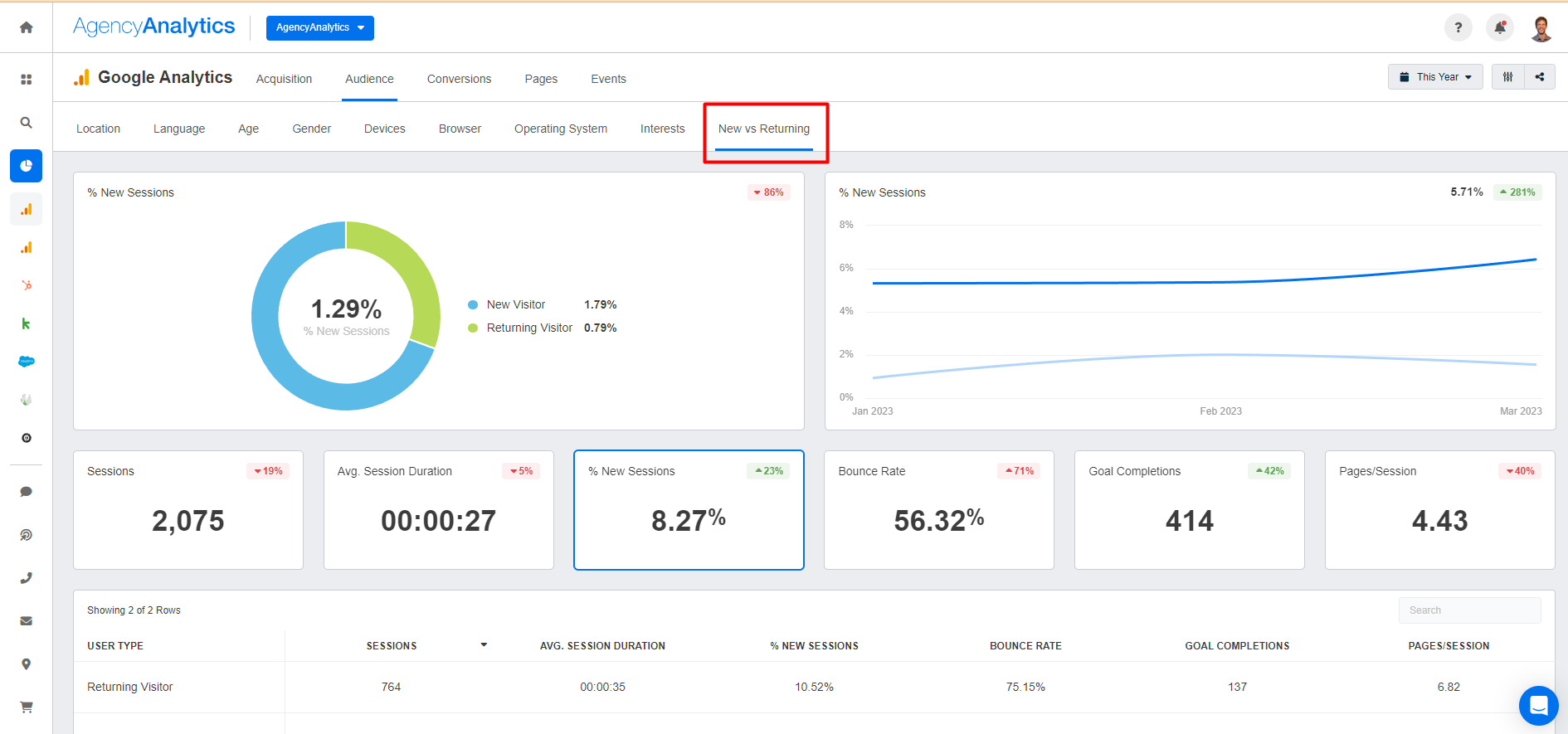The image size is (1568, 734).
Task: Switch to the Acquisition tab
Action: coord(284,79)
